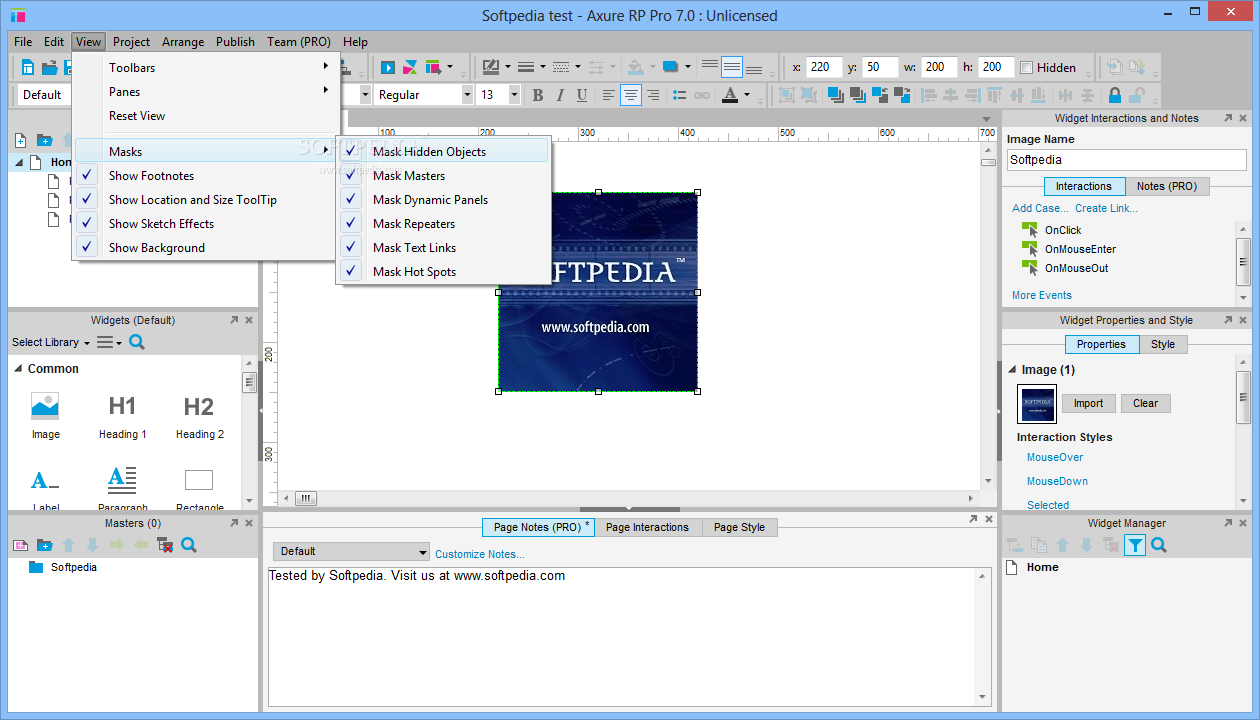The height and width of the screenshot is (720, 1260).
Task: Open Toolbars submenu in View menu
Action: pos(205,68)
